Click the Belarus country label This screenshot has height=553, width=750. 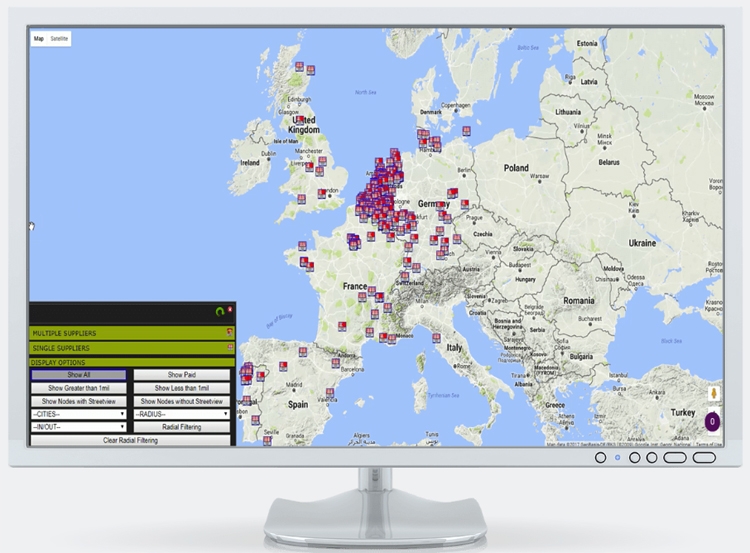(x=609, y=162)
